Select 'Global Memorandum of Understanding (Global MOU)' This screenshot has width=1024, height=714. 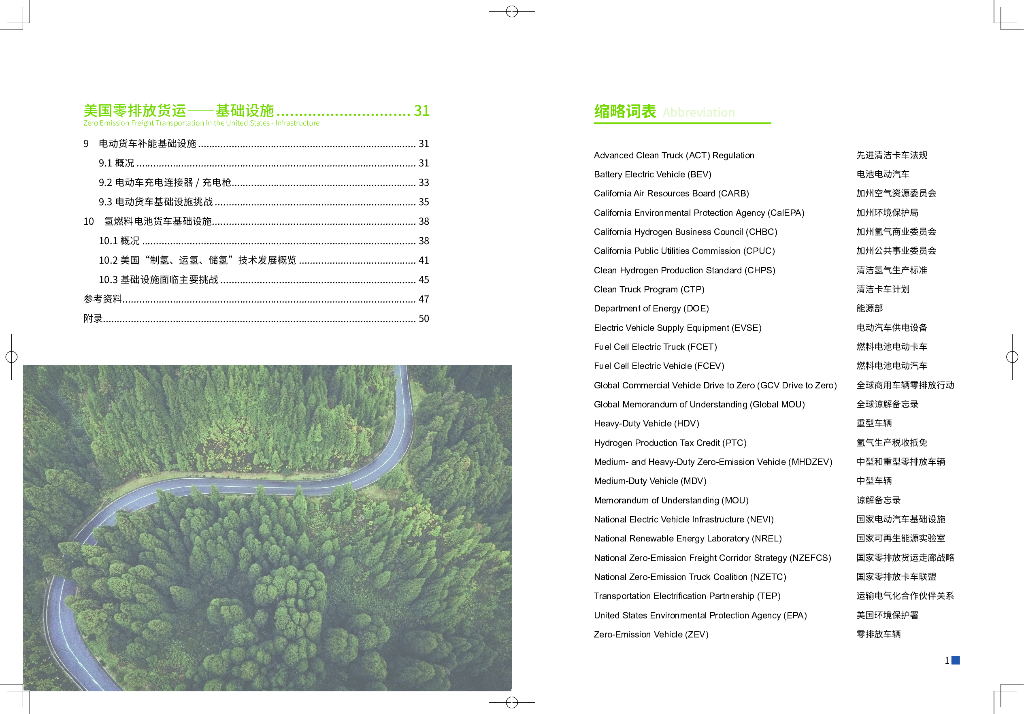699,404
